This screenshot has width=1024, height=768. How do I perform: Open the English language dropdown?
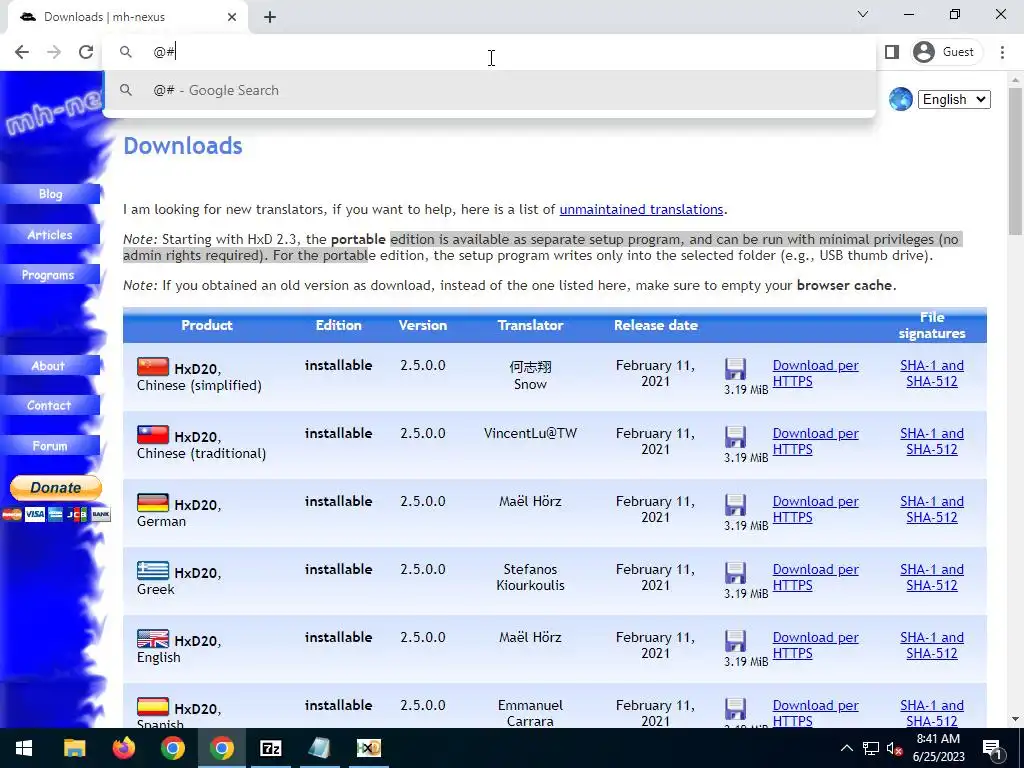point(954,99)
